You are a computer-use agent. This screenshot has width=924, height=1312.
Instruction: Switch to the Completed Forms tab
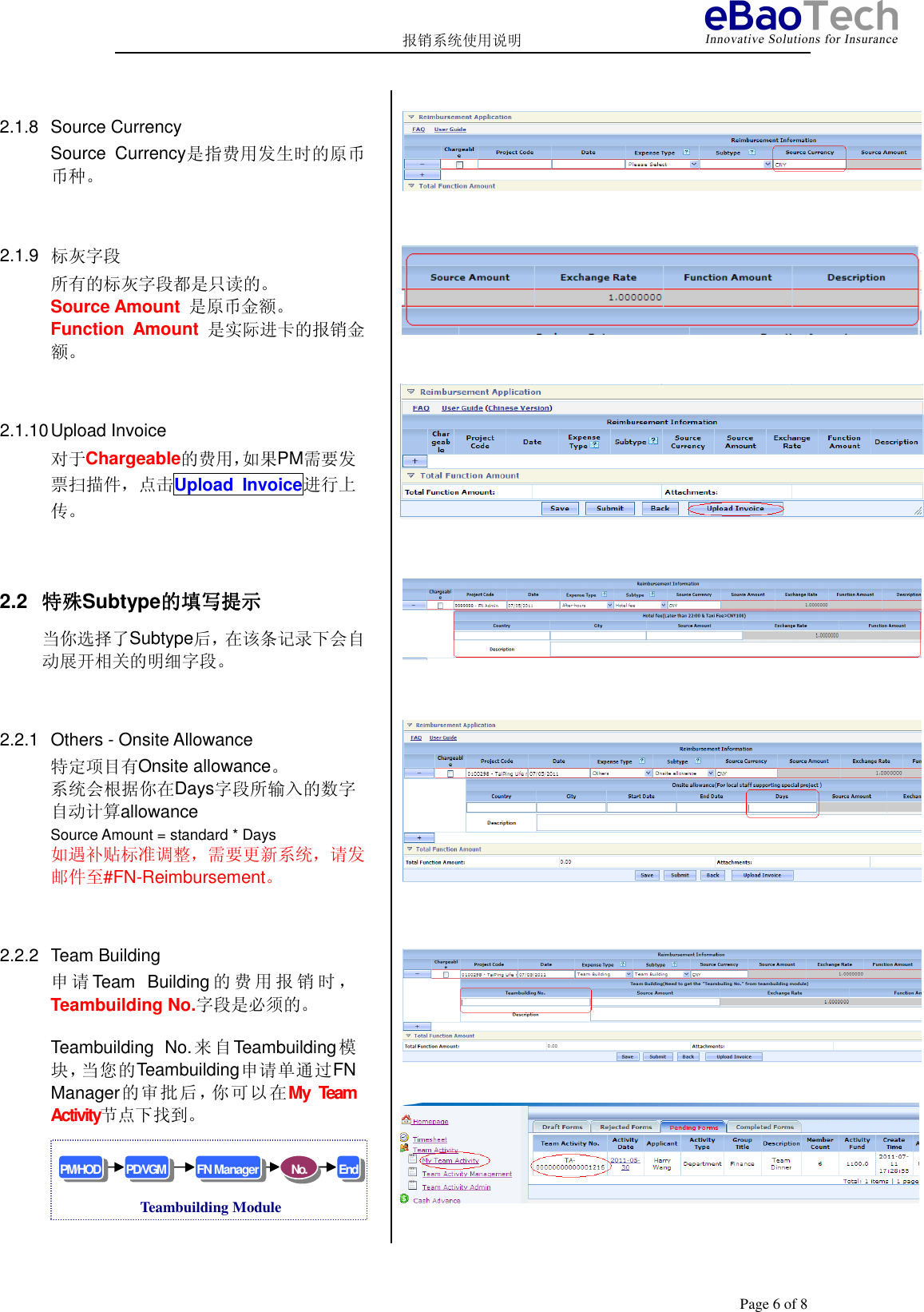[765, 1127]
